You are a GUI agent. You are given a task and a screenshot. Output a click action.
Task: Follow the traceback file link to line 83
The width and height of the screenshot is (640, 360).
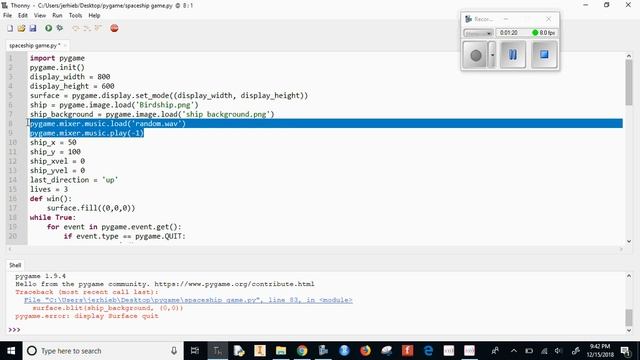click(x=188, y=300)
